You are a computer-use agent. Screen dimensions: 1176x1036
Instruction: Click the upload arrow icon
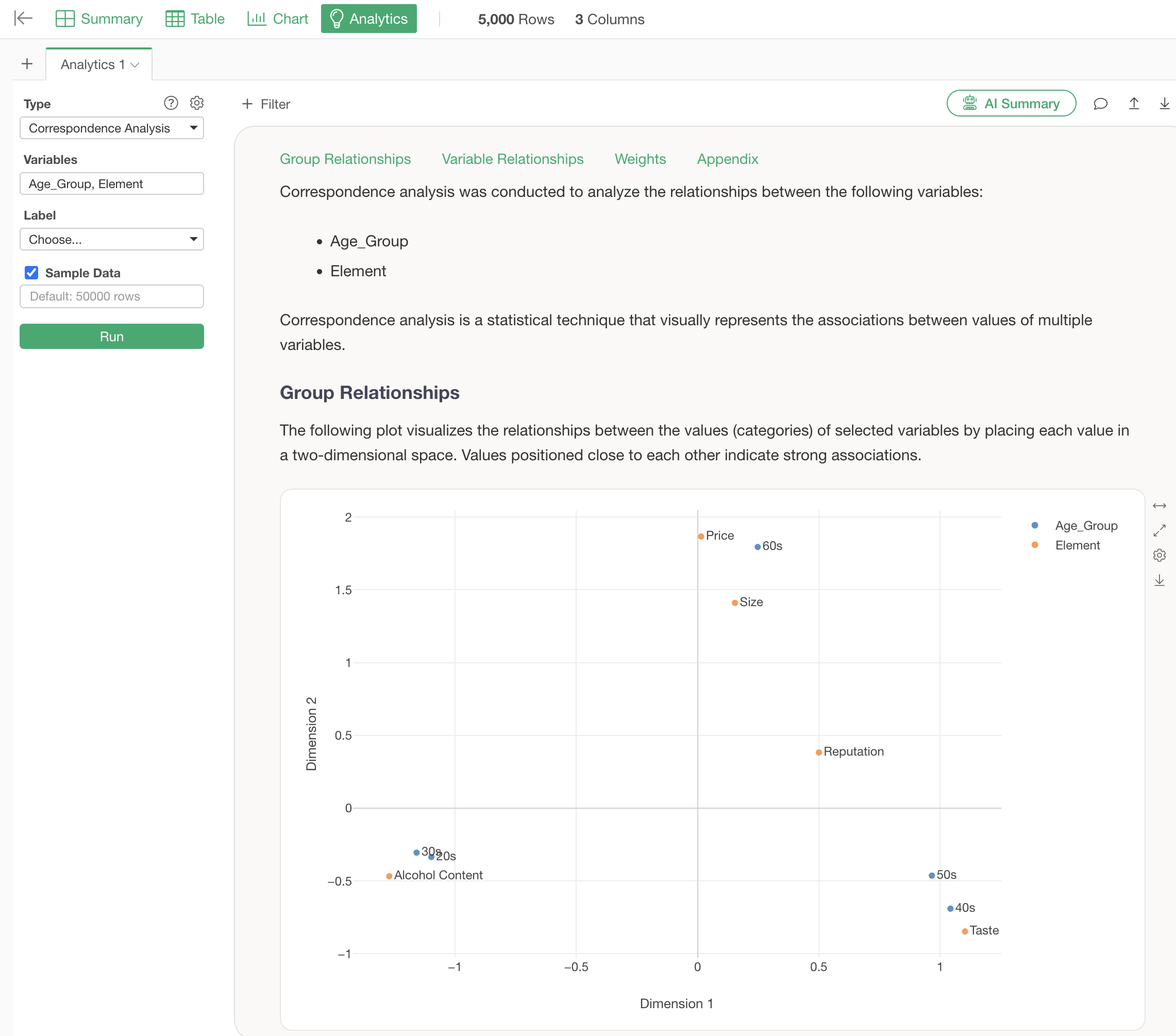coord(1133,104)
